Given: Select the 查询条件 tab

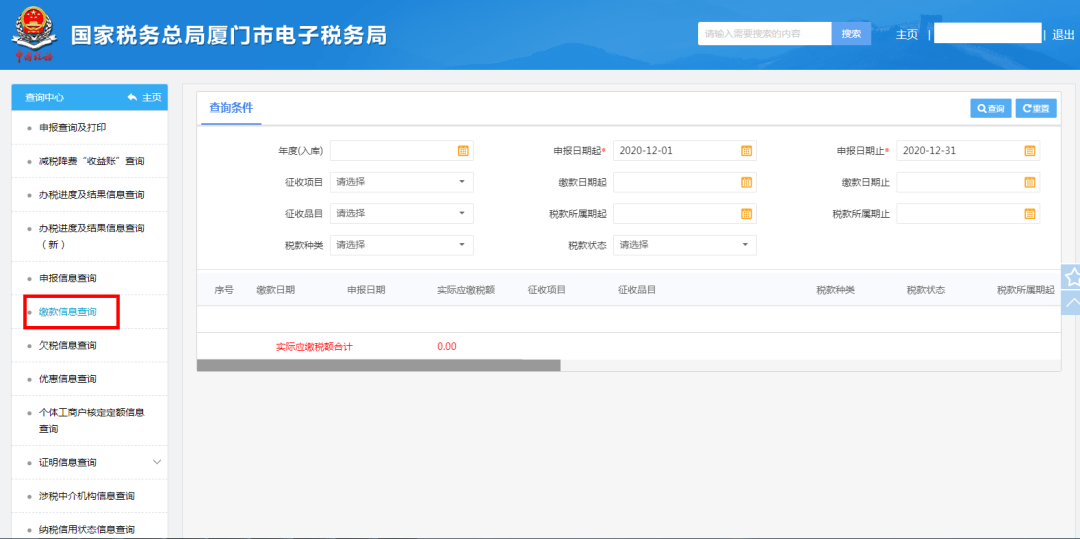Looking at the screenshot, I should [231, 107].
